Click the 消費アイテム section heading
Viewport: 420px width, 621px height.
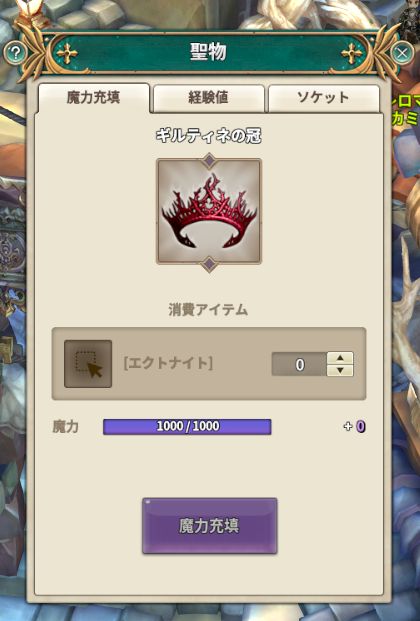point(208,309)
